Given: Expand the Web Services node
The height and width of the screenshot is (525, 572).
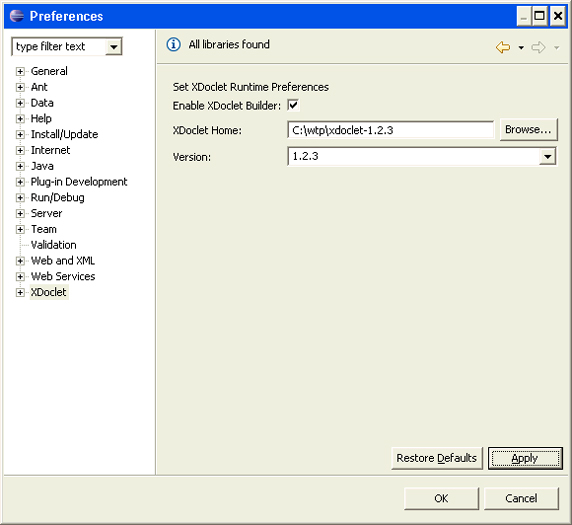Looking at the screenshot, I should (20, 277).
